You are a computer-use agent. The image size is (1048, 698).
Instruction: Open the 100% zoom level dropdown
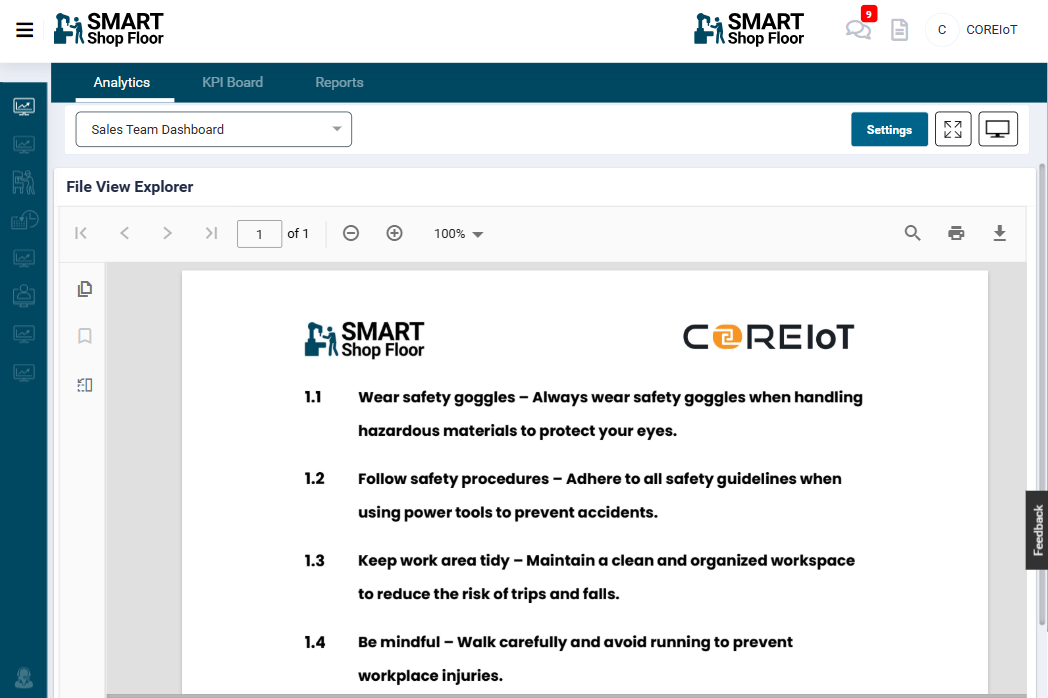pos(458,233)
